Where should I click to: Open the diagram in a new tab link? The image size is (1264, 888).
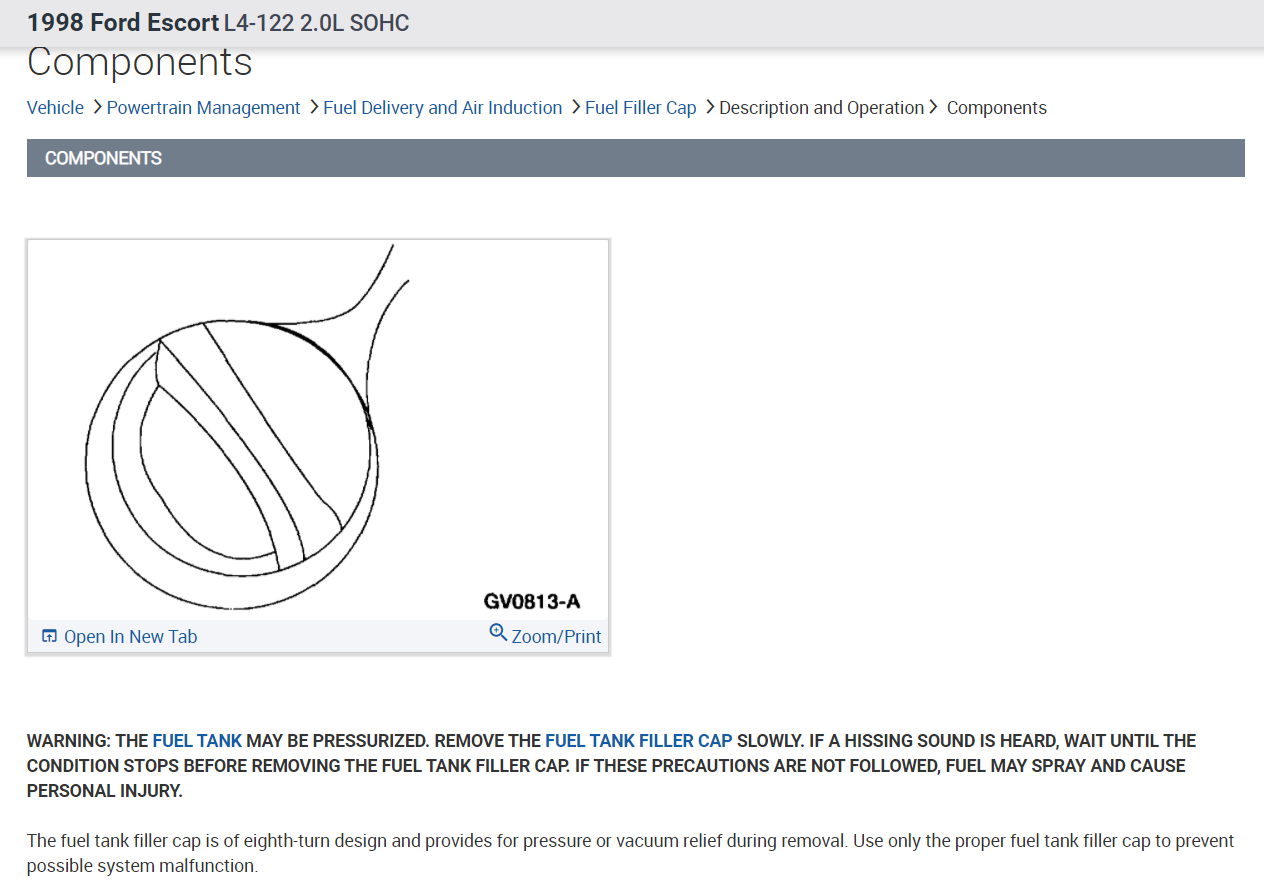pyautogui.click(x=130, y=637)
